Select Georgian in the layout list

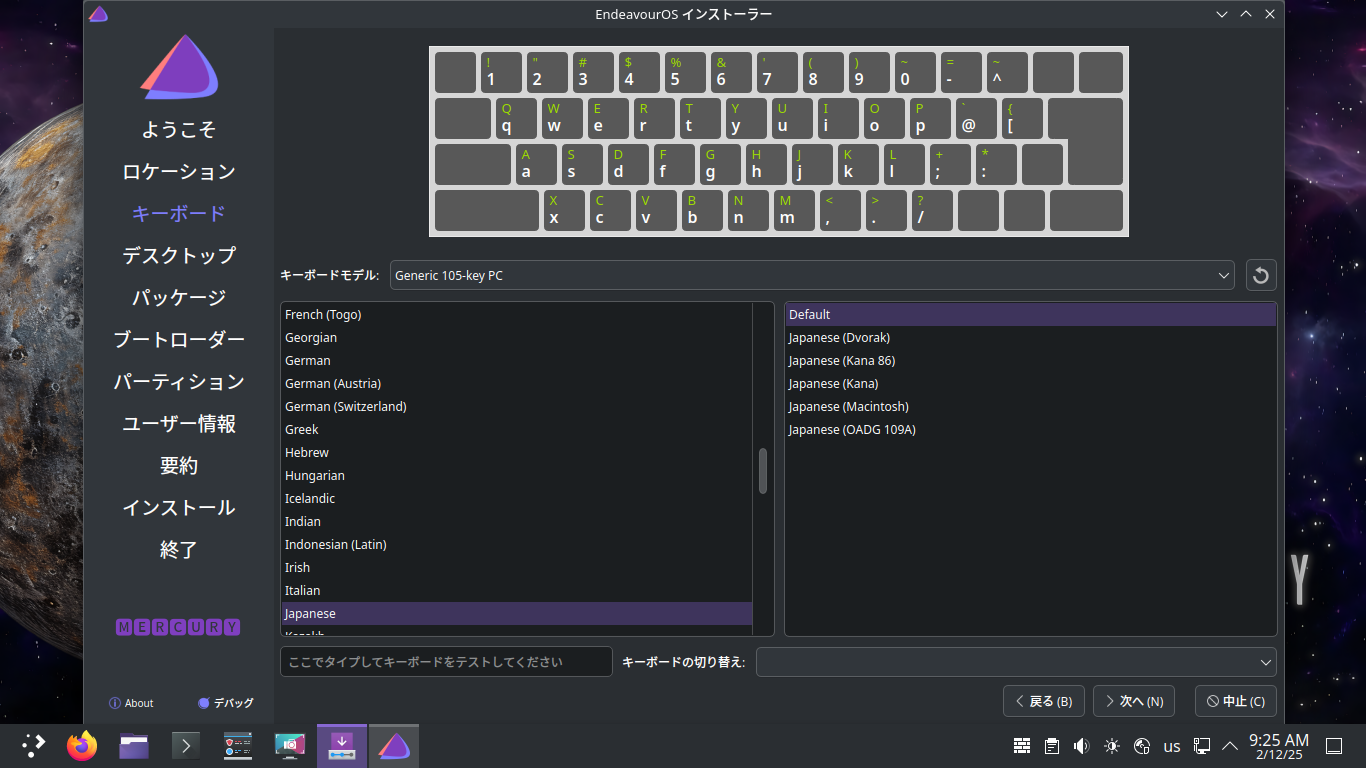(516, 337)
